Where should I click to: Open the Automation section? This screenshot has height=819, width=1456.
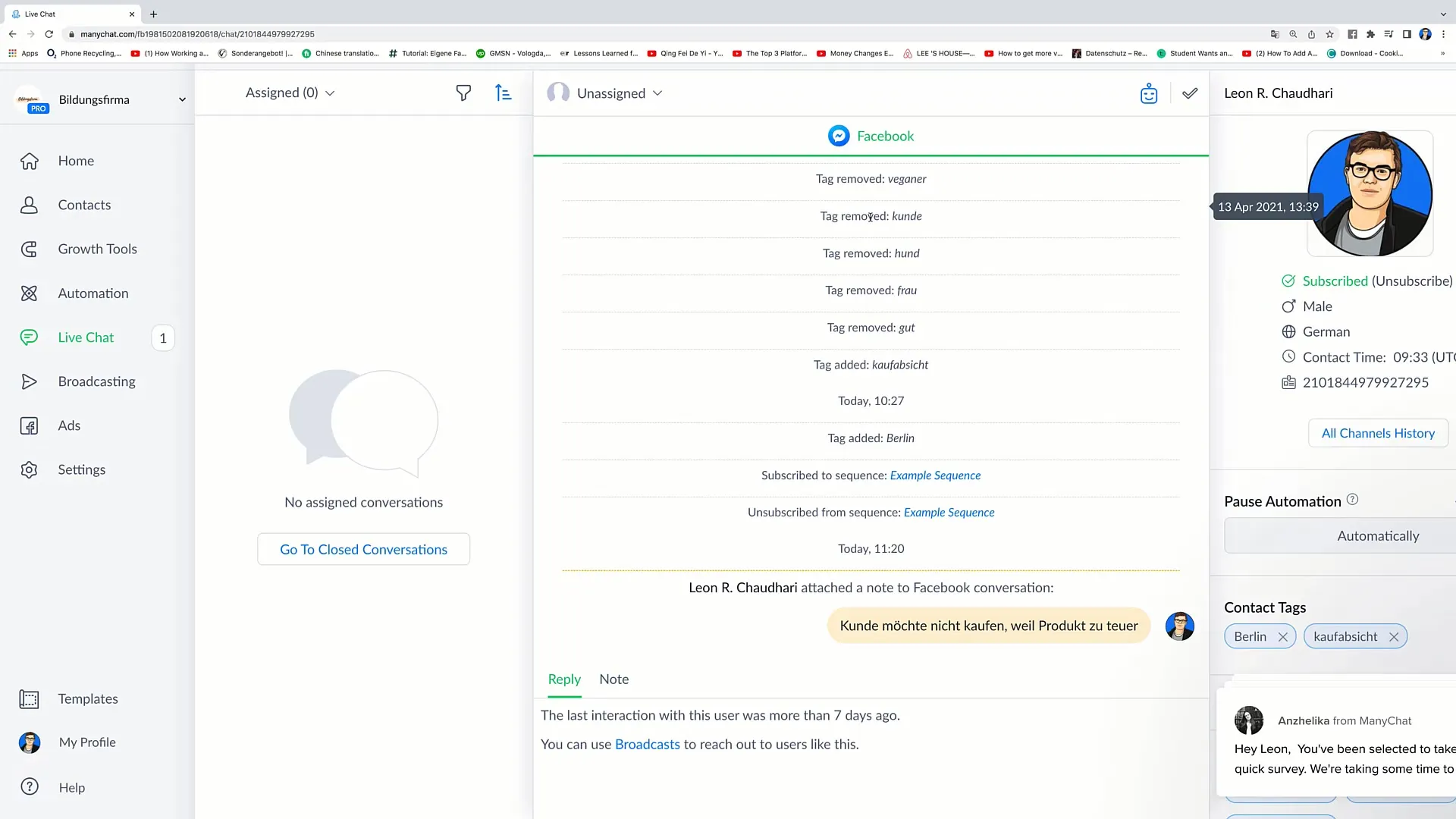point(93,292)
